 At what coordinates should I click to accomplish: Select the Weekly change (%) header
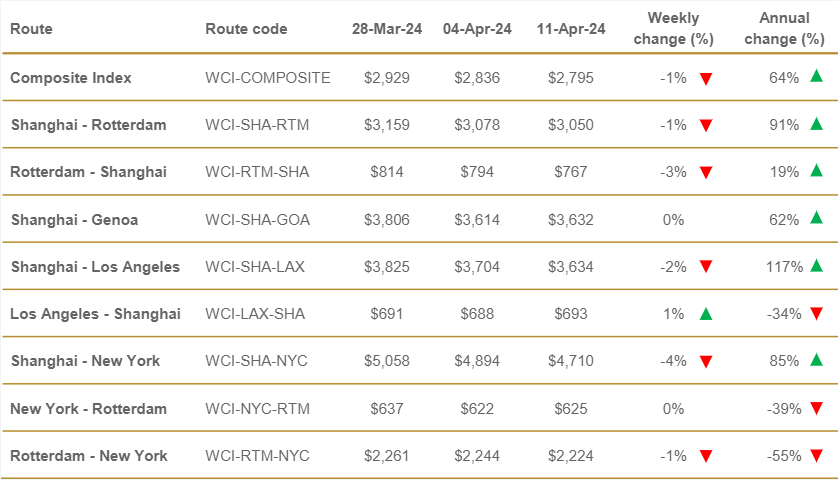[x=673, y=28]
